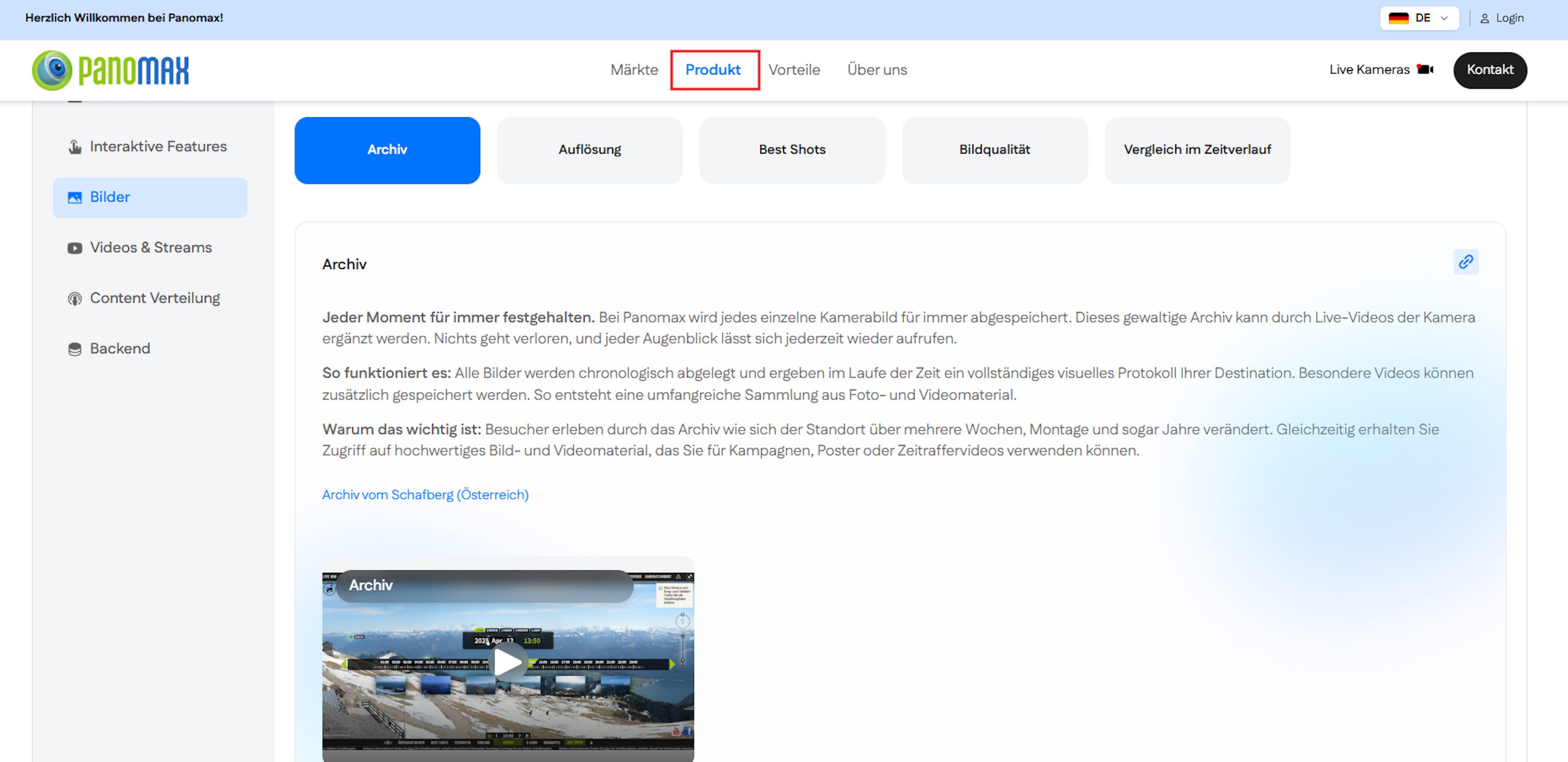Click the Panomax logo icon

[x=52, y=70]
